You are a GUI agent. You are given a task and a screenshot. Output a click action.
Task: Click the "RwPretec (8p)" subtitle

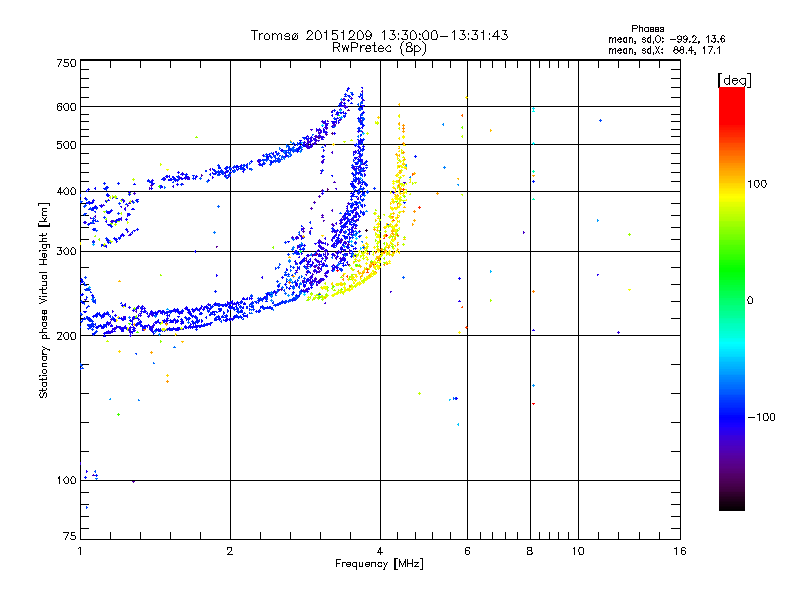(x=379, y=48)
